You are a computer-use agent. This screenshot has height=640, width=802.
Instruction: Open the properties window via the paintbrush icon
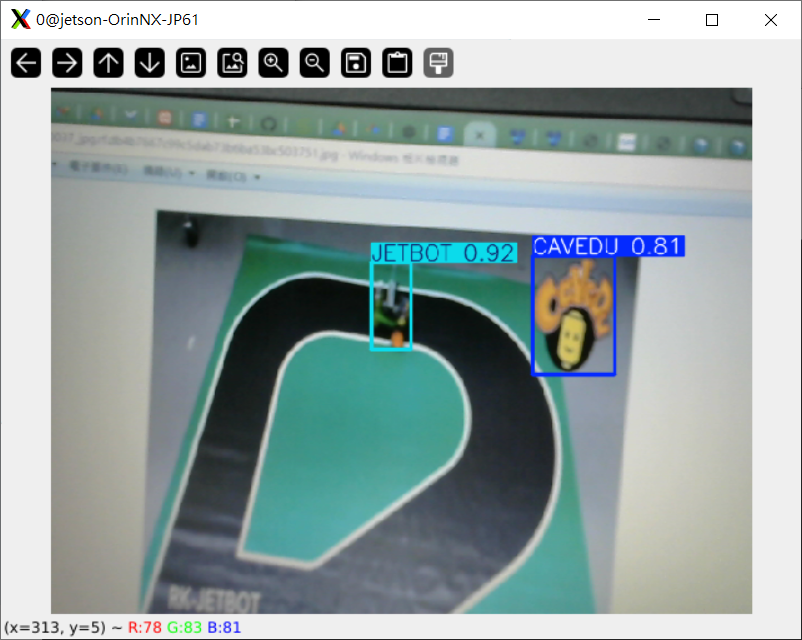tap(438, 63)
